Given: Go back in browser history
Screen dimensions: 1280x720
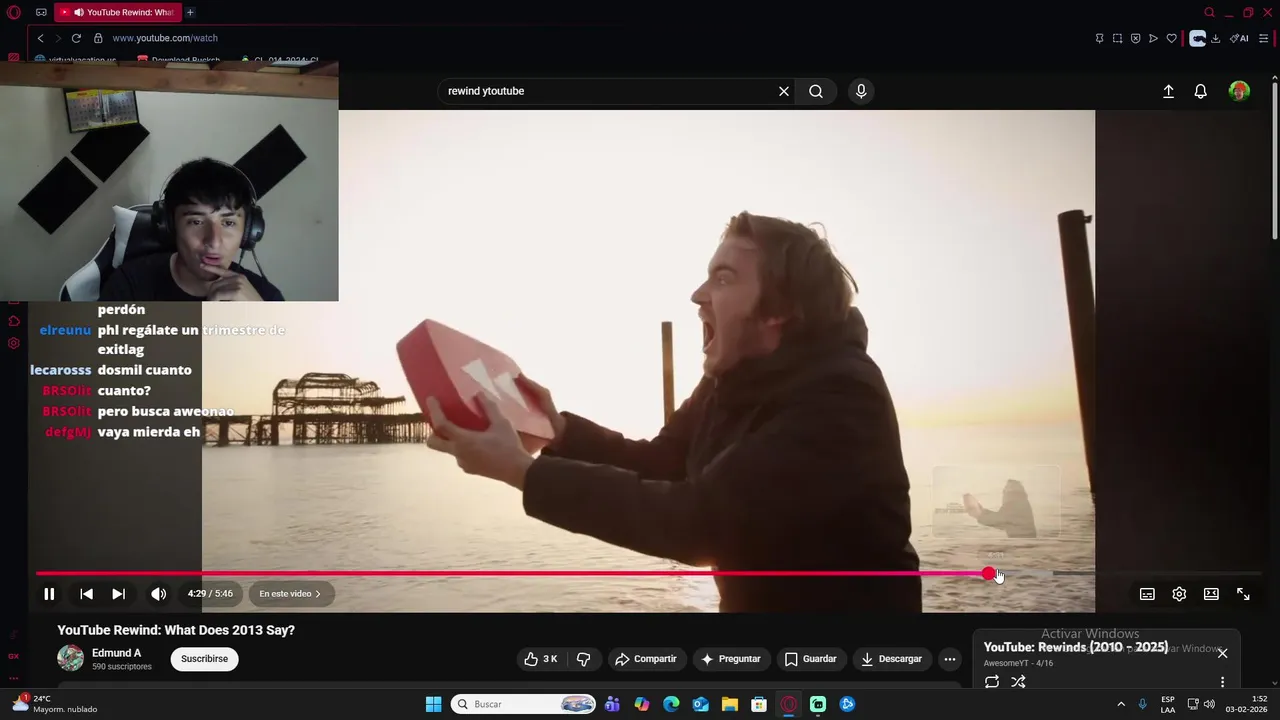Looking at the screenshot, I should (40, 38).
